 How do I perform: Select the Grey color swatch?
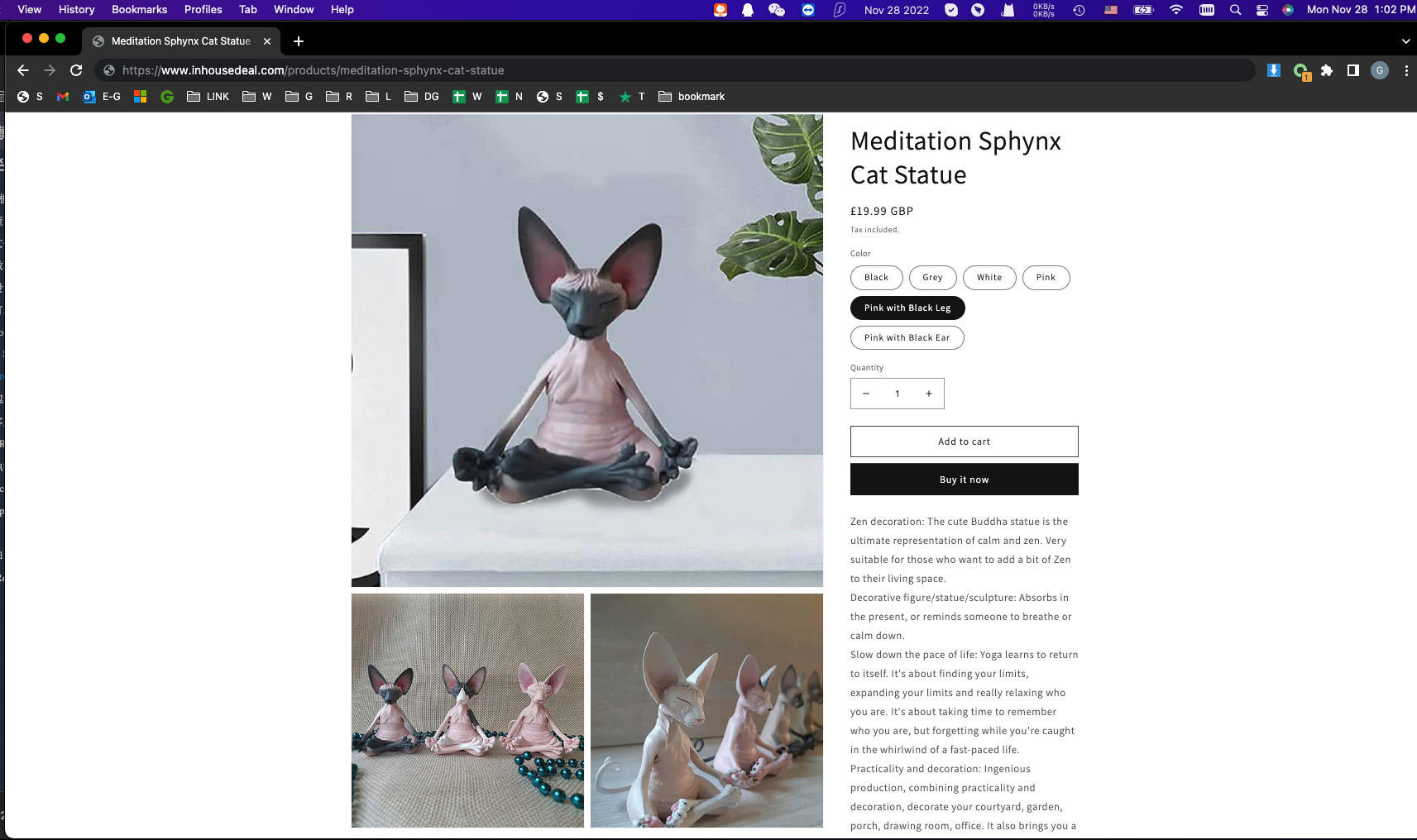click(932, 277)
